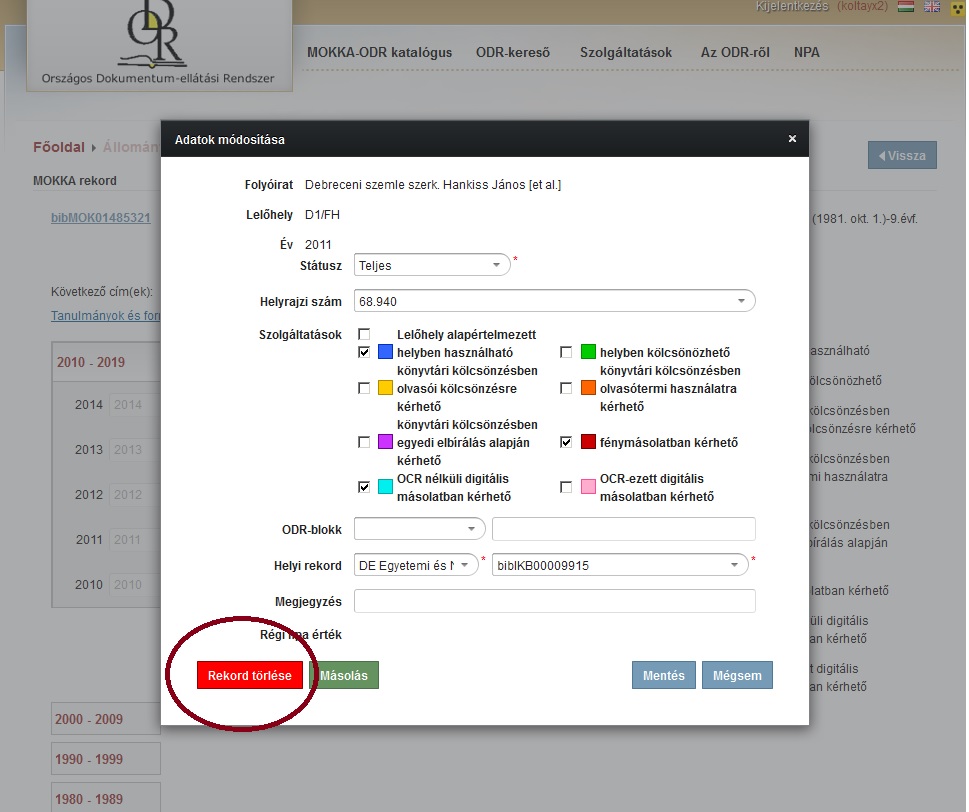The width and height of the screenshot is (969, 812).
Task: Open the Helyi rekord biblKB00009915 dropdown
Action: 735,565
